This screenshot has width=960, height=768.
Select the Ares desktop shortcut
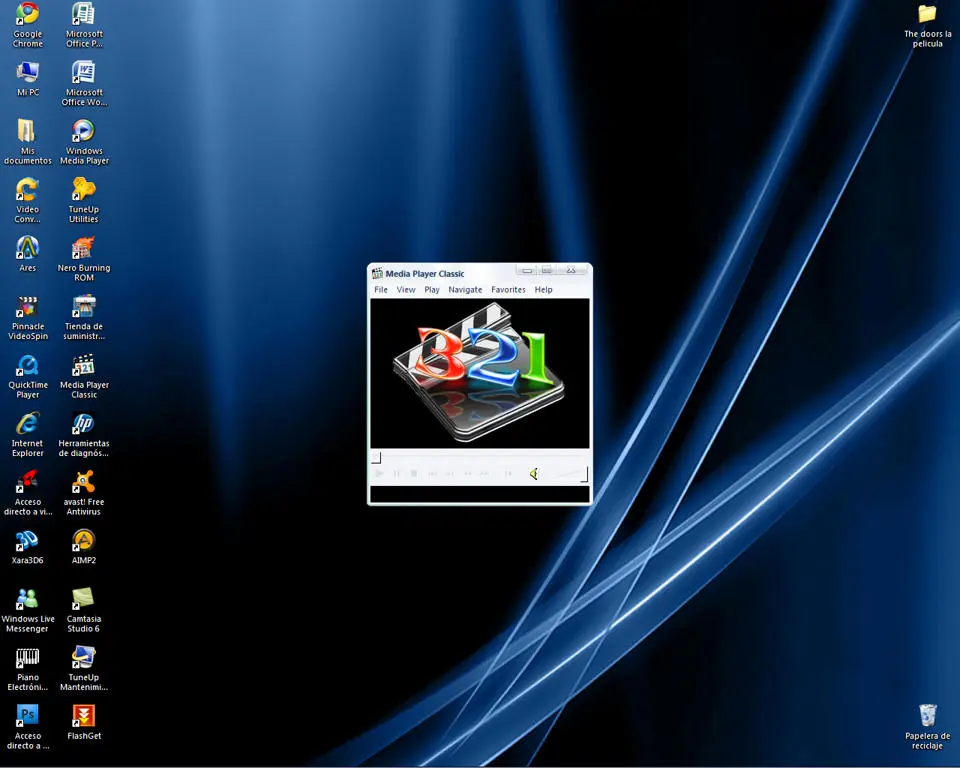coord(28,254)
